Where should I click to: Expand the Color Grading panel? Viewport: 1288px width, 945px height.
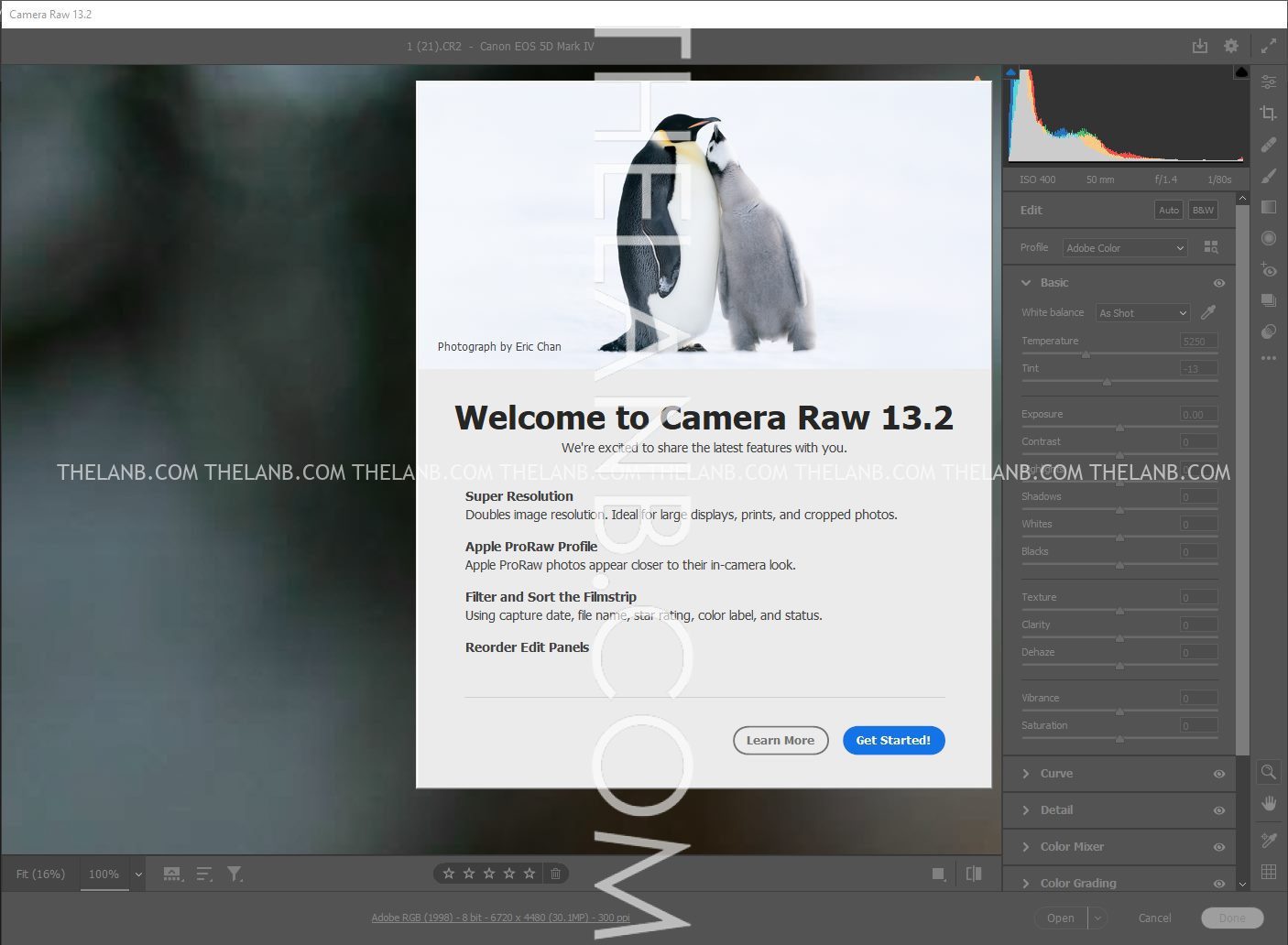(x=1077, y=884)
